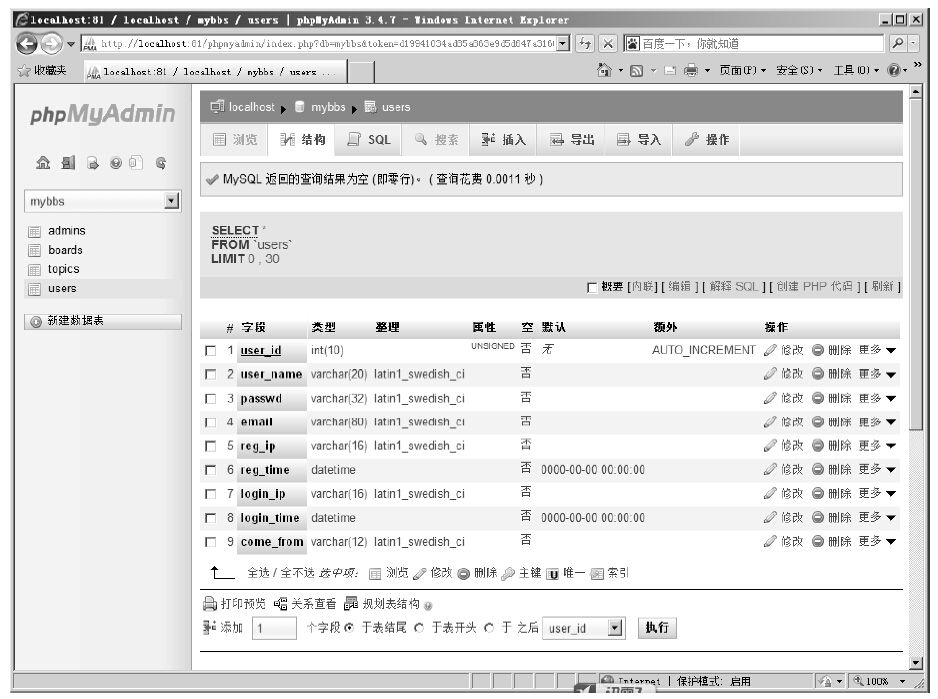
Task: Click the browse icon beside admins table
Action: coord(35,231)
